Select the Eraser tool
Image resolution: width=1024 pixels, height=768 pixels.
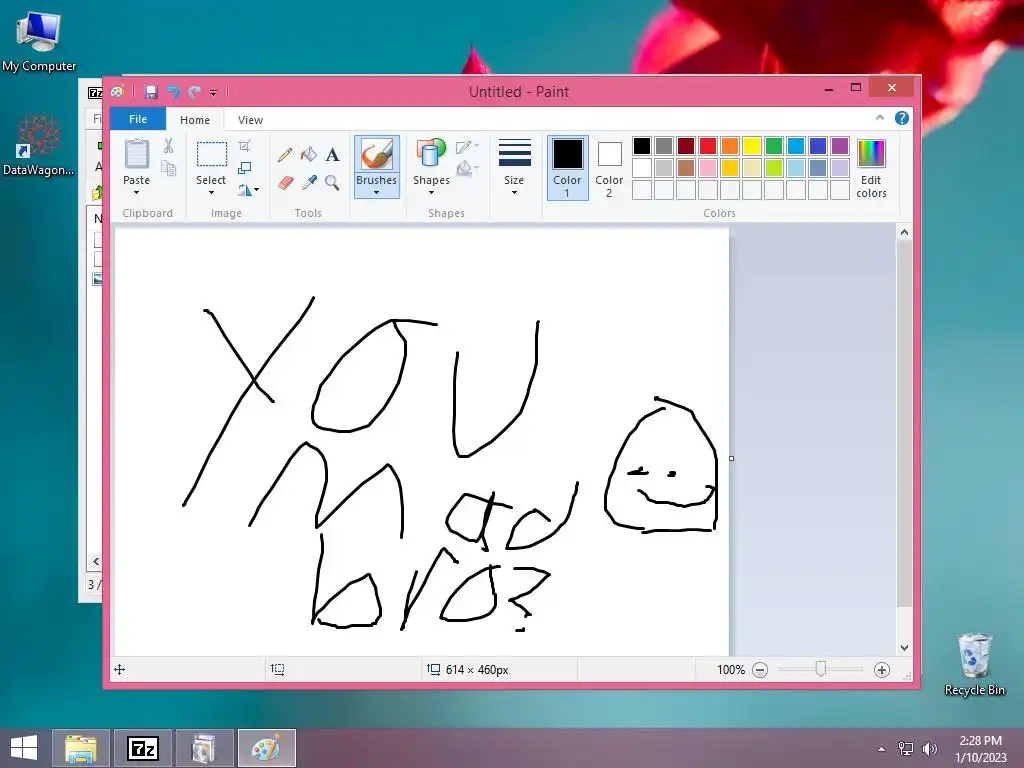tap(285, 183)
